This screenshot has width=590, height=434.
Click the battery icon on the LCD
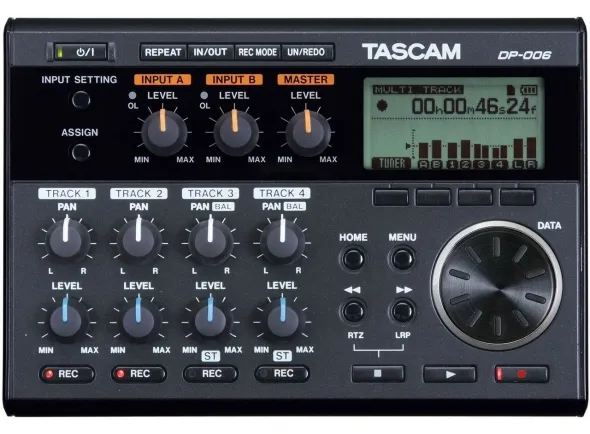(x=529, y=90)
